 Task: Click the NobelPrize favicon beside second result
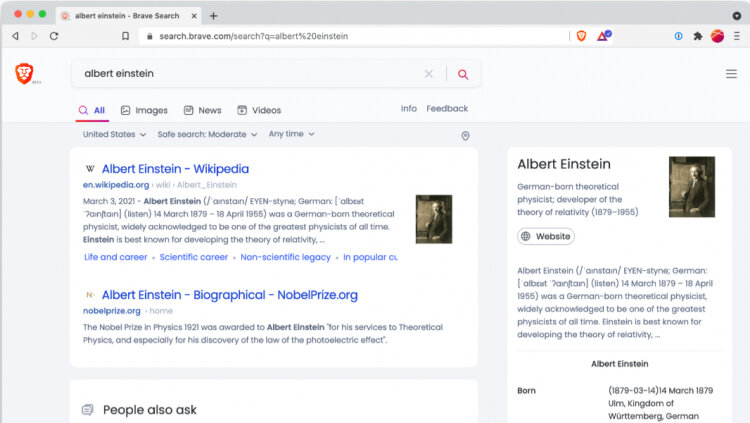pyautogui.click(x=89, y=295)
